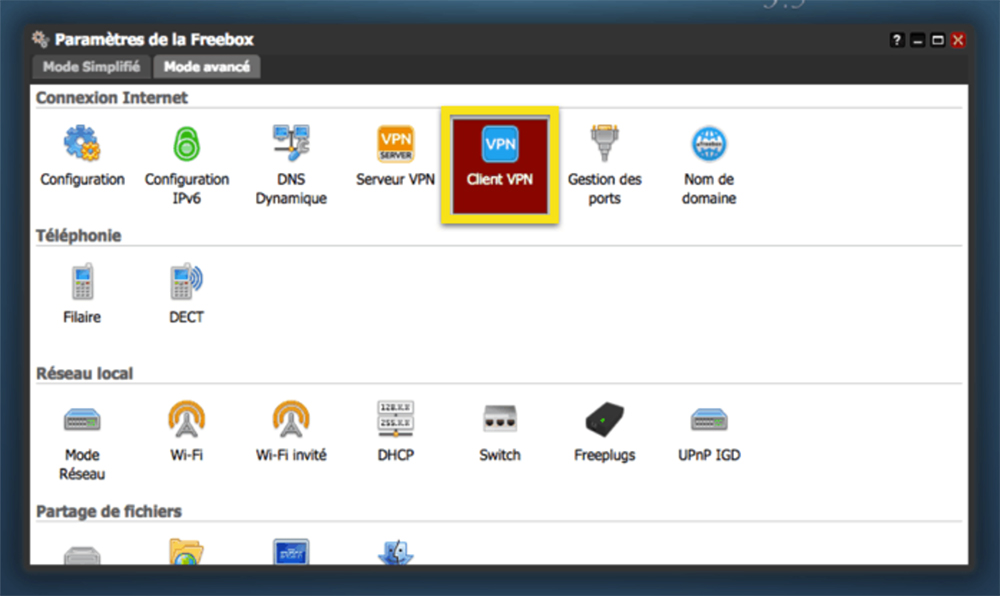
Task: Maximize the Paramètres de la Freebox window
Action: tap(938, 40)
